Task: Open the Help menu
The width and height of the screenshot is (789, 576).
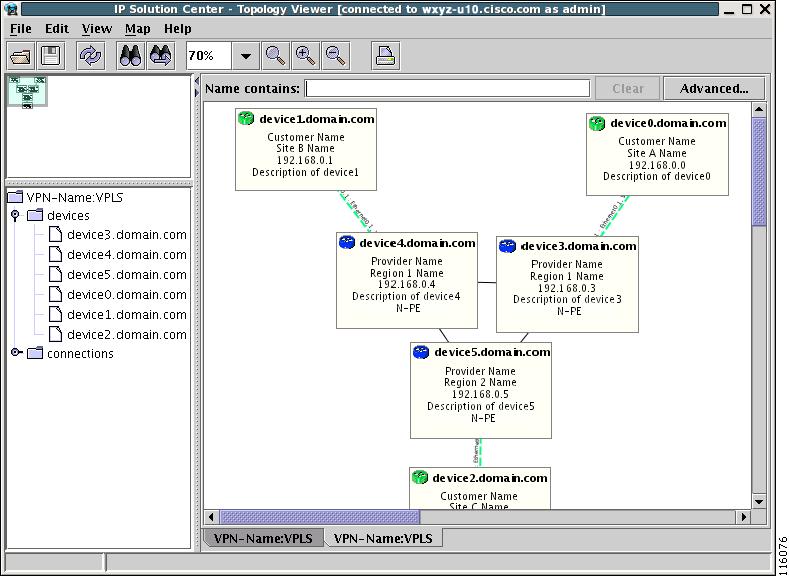Action: tap(178, 29)
